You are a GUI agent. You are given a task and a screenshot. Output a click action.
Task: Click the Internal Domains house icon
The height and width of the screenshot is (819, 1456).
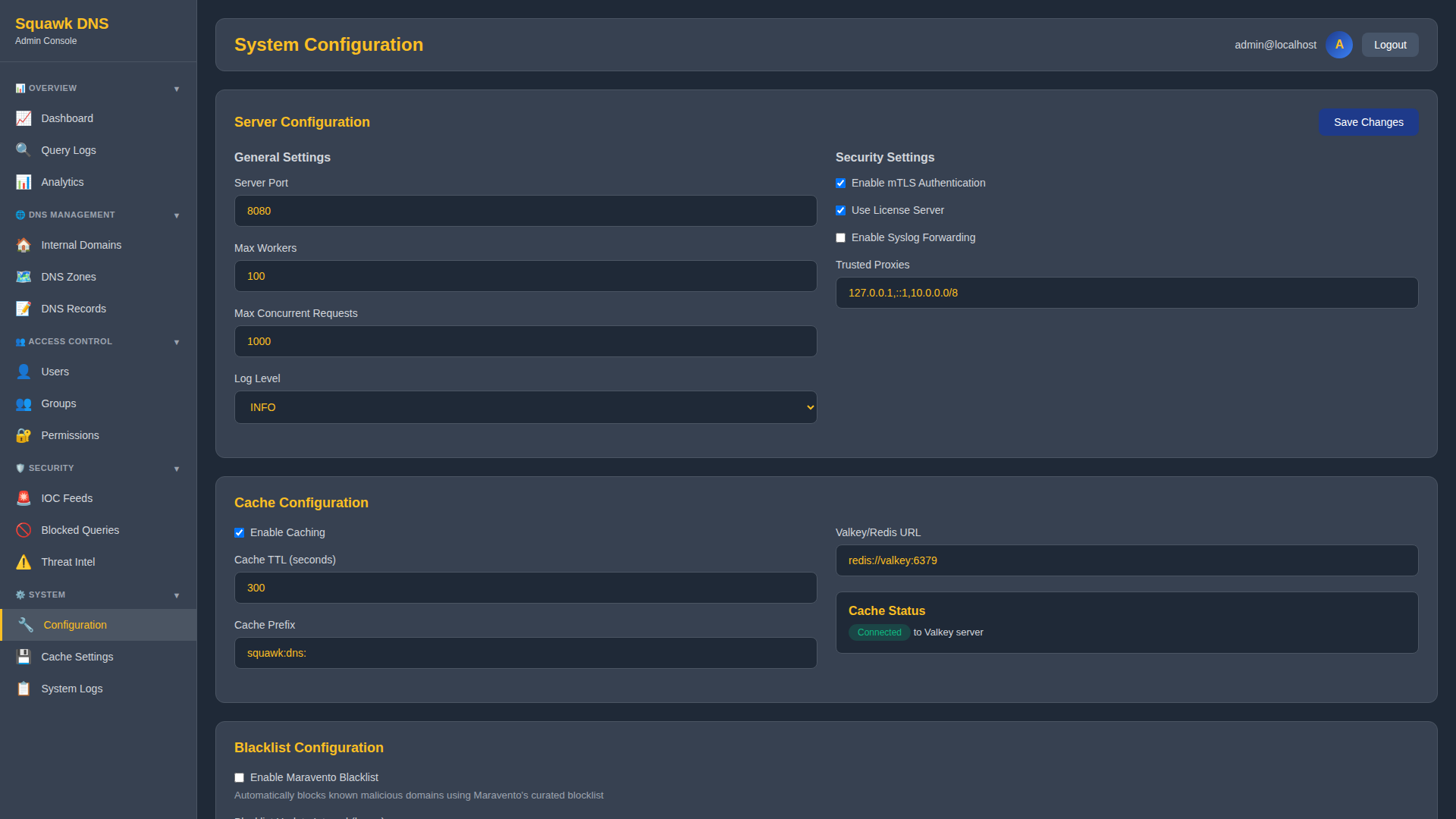24,245
